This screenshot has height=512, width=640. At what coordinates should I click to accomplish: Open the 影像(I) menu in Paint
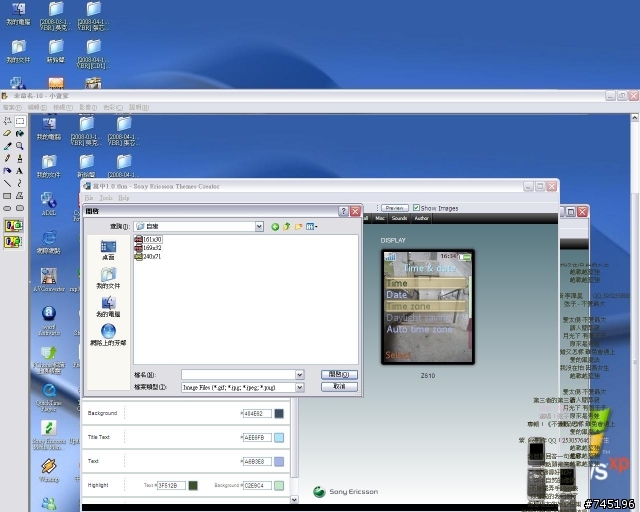88,107
